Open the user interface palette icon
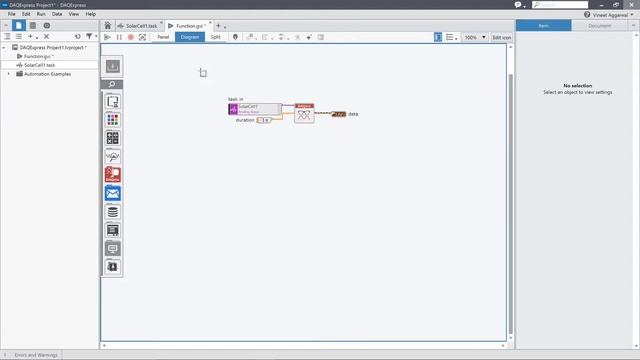640x360 pixels. [x=113, y=230]
